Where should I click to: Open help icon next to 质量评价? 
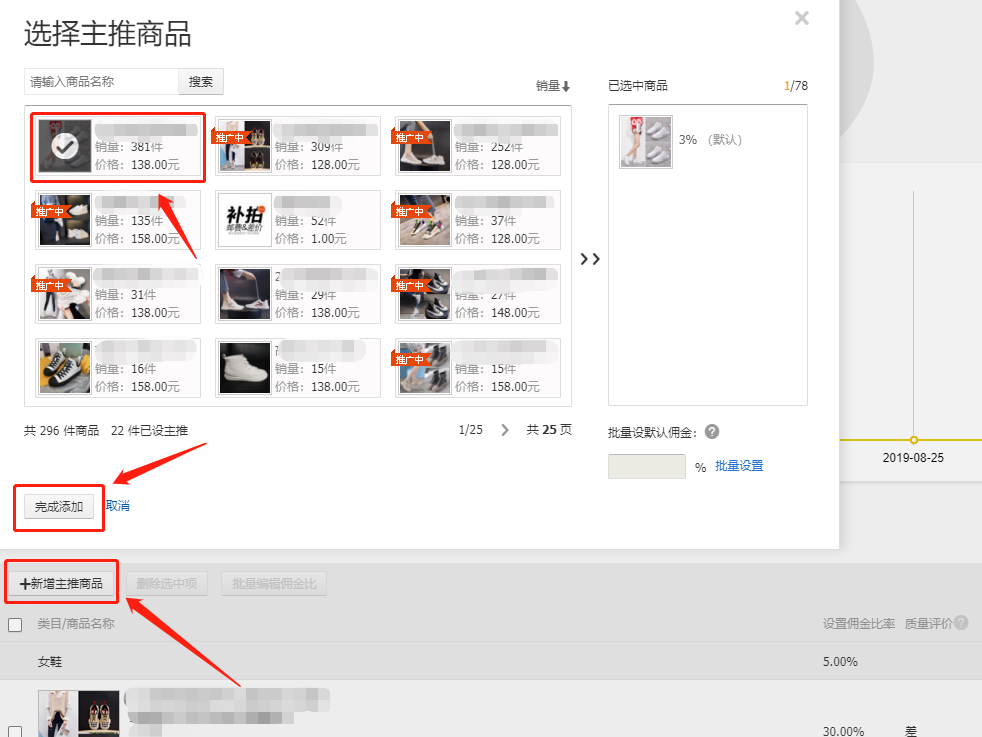pyautogui.click(x=961, y=622)
